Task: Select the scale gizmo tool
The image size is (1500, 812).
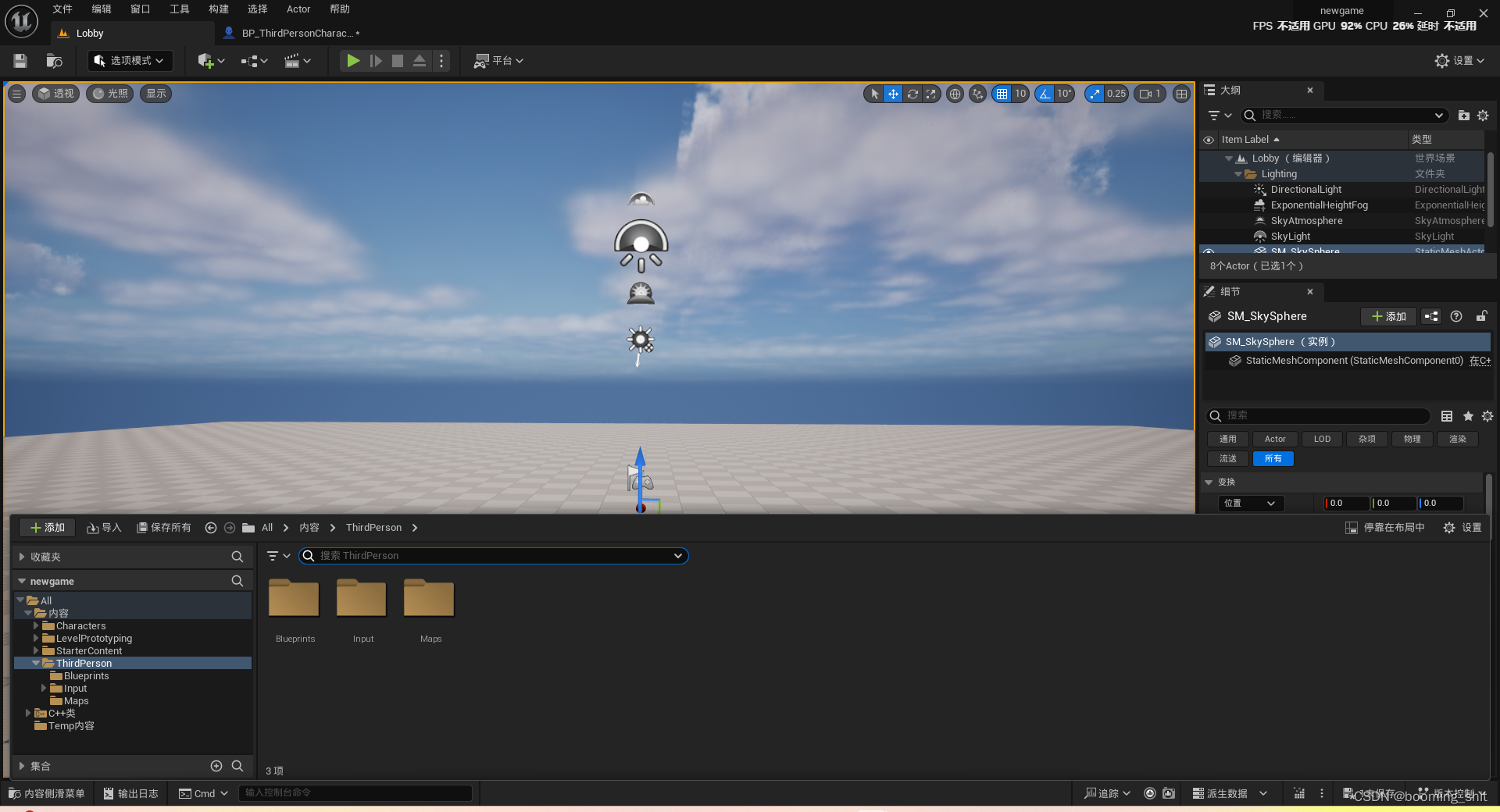Action: [x=931, y=94]
